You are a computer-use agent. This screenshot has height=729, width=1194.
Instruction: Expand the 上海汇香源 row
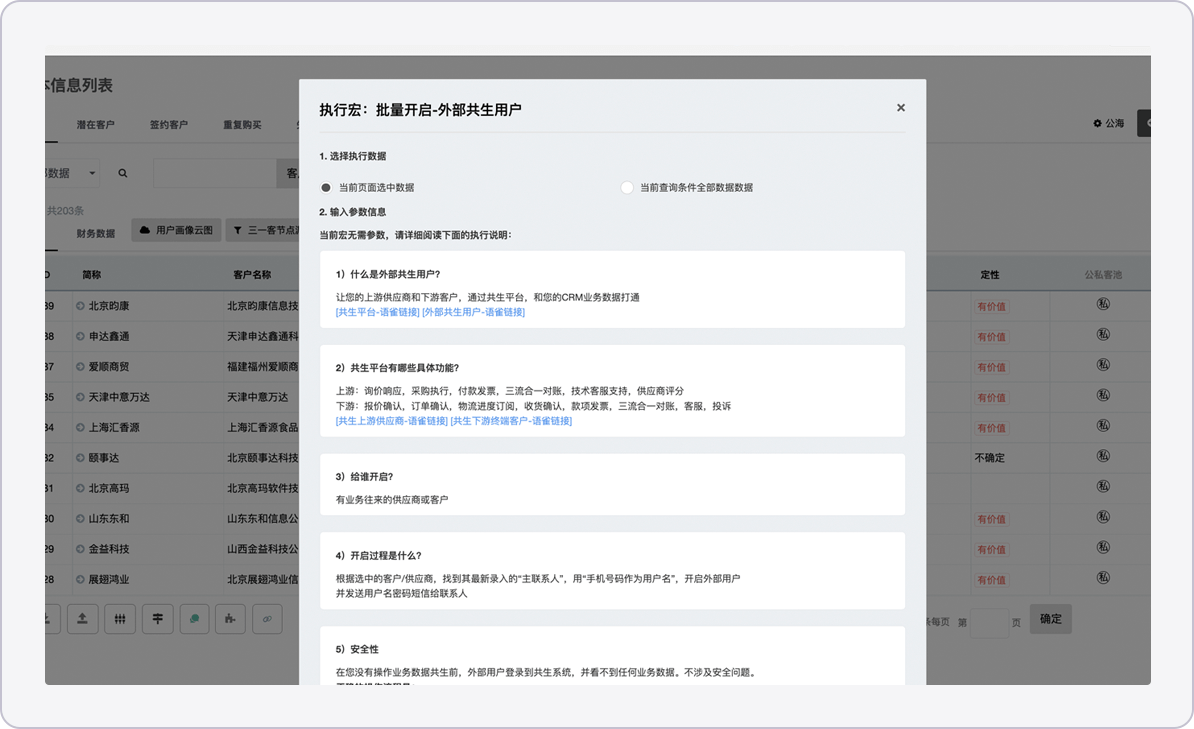click(x=80, y=428)
